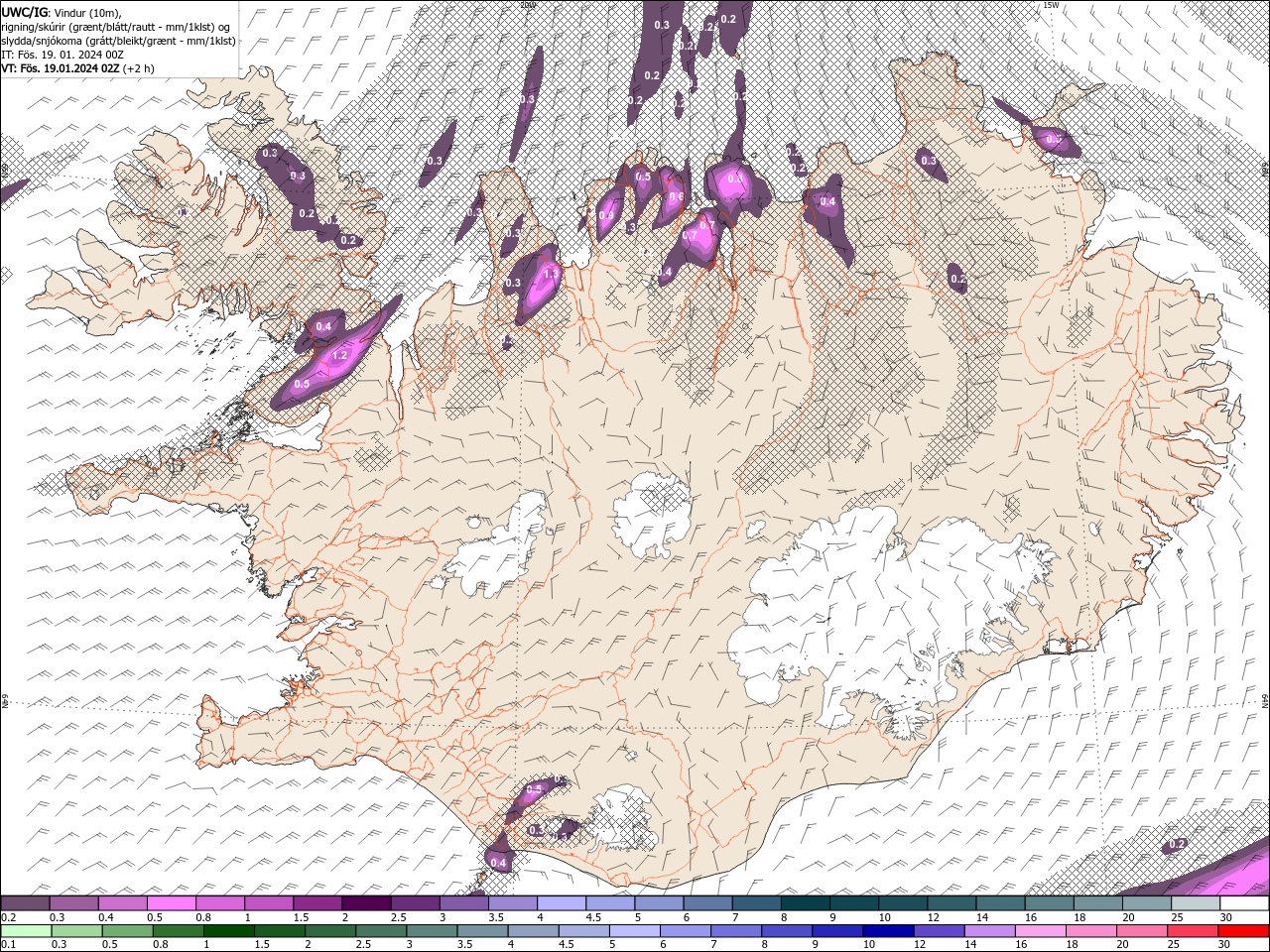
Task: Click the dark green swatch labeled 1 on lower scale
Action: pyautogui.click(x=229, y=931)
